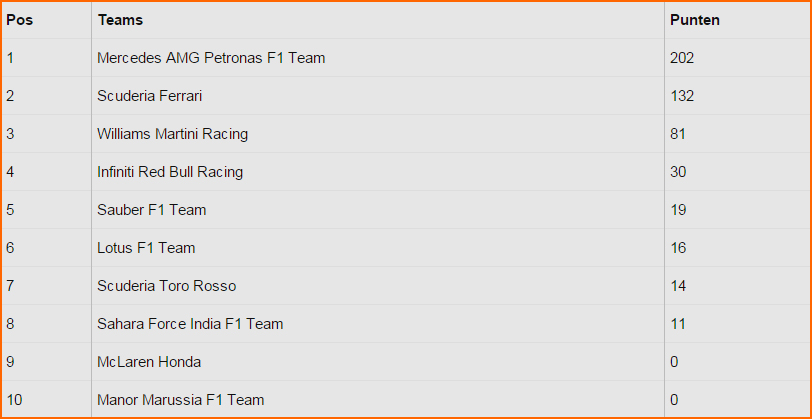
Task: Select Lotus F1 Team entry
Action: click(x=146, y=248)
